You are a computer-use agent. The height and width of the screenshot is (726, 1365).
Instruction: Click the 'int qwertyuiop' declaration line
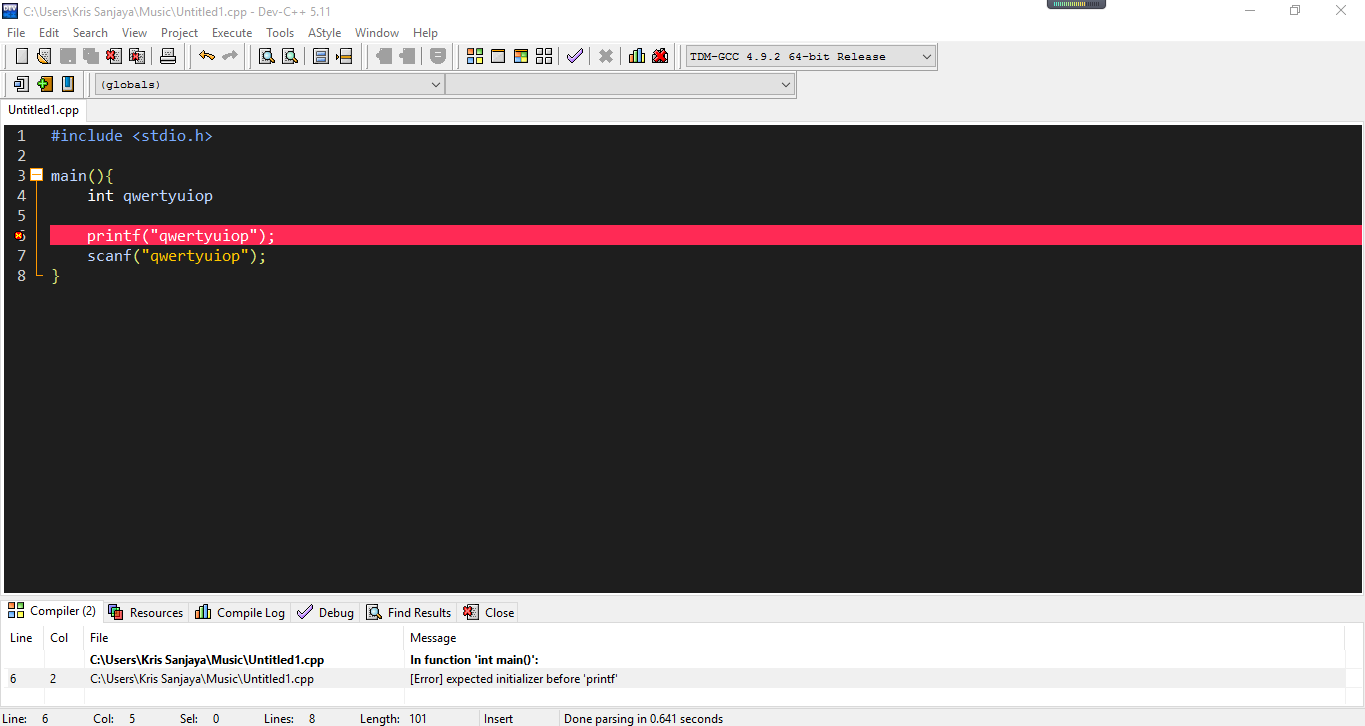pos(150,196)
